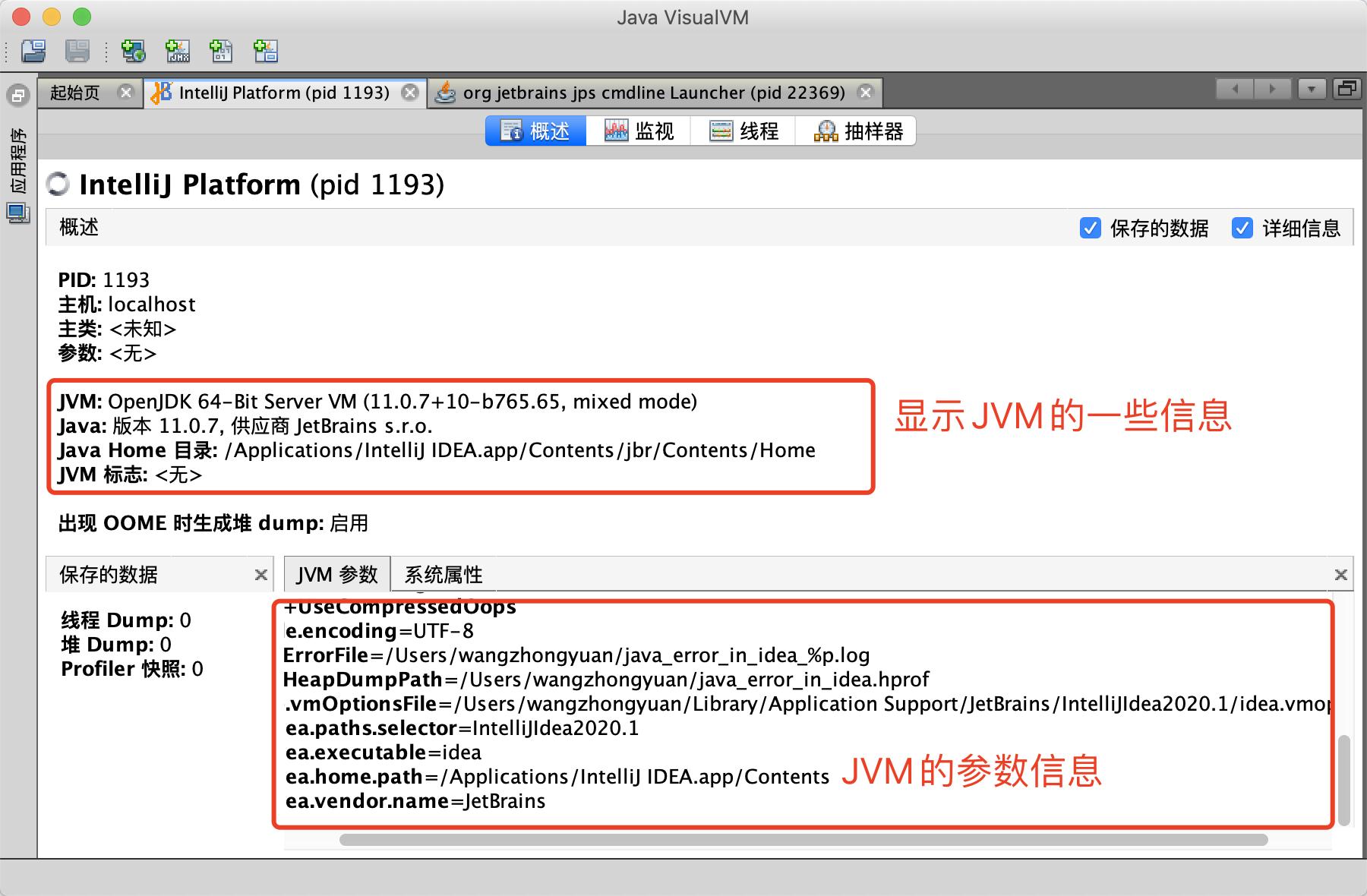This screenshot has width=1367, height=896.
Task: Close the 起始页 tab
Action: 126,93
